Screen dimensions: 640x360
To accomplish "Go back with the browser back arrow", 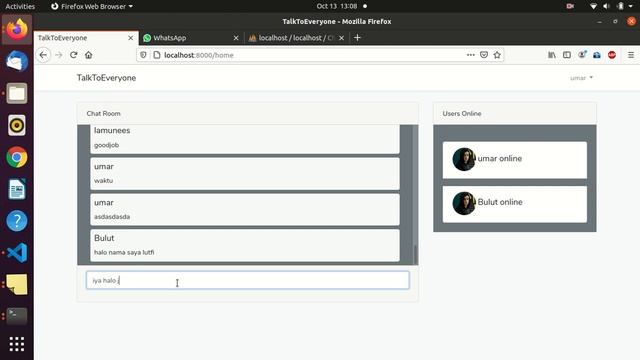I will pyautogui.click(x=43, y=55).
